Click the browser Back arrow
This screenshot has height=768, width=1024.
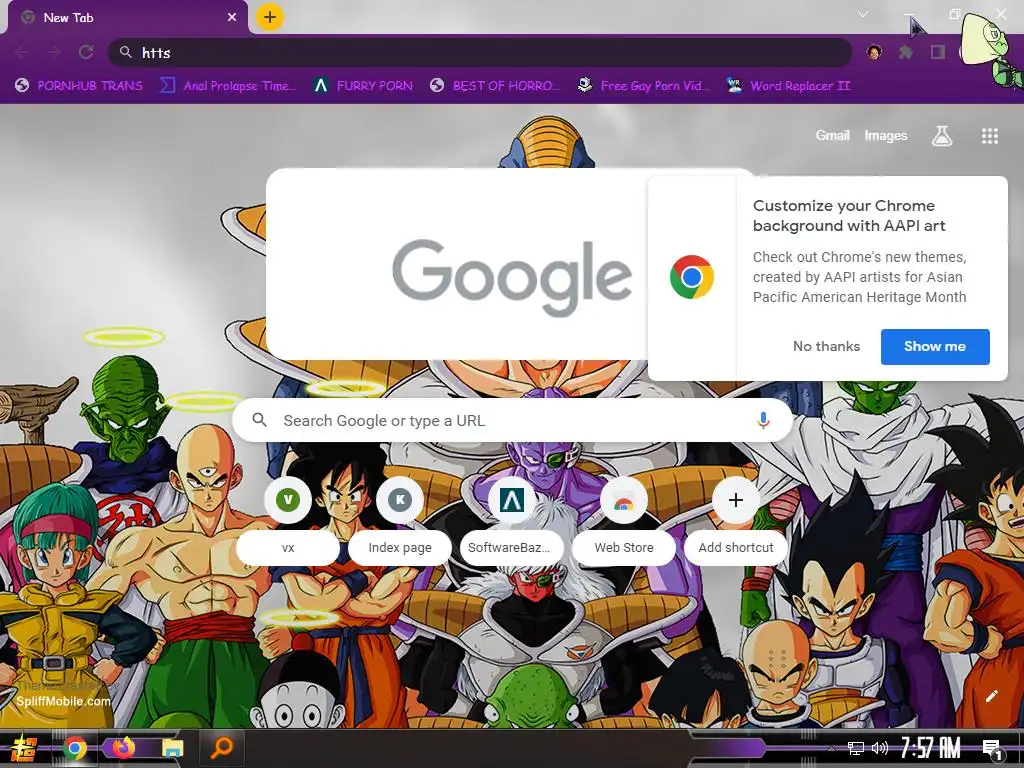22,52
